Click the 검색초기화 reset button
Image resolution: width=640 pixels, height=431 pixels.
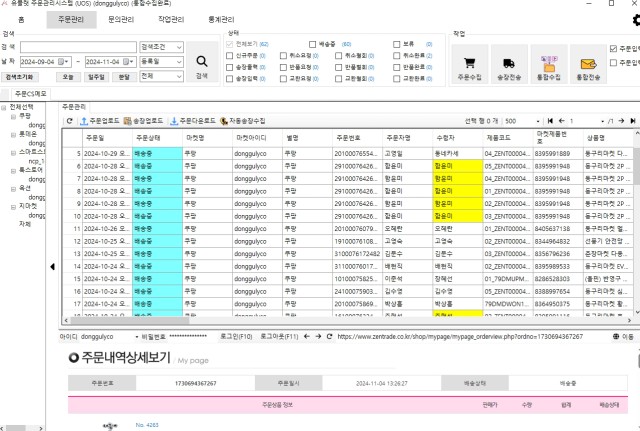20,76
